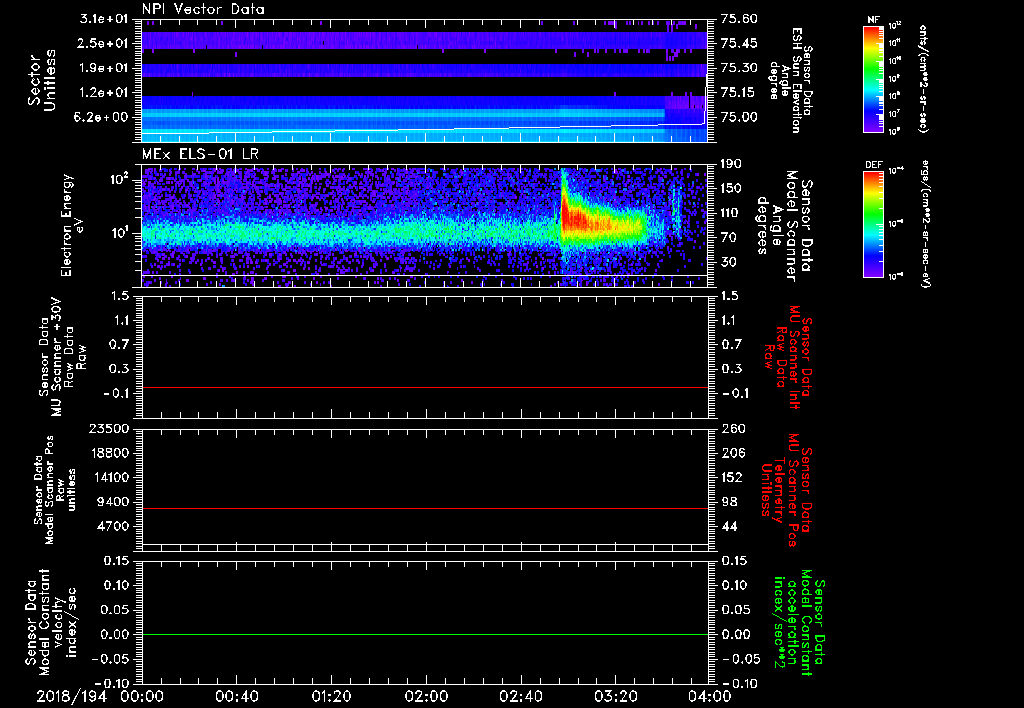Click the 2.5e+01 sector tick label
The width and height of the screenshot is (1024, 708).
coord(101,43)
